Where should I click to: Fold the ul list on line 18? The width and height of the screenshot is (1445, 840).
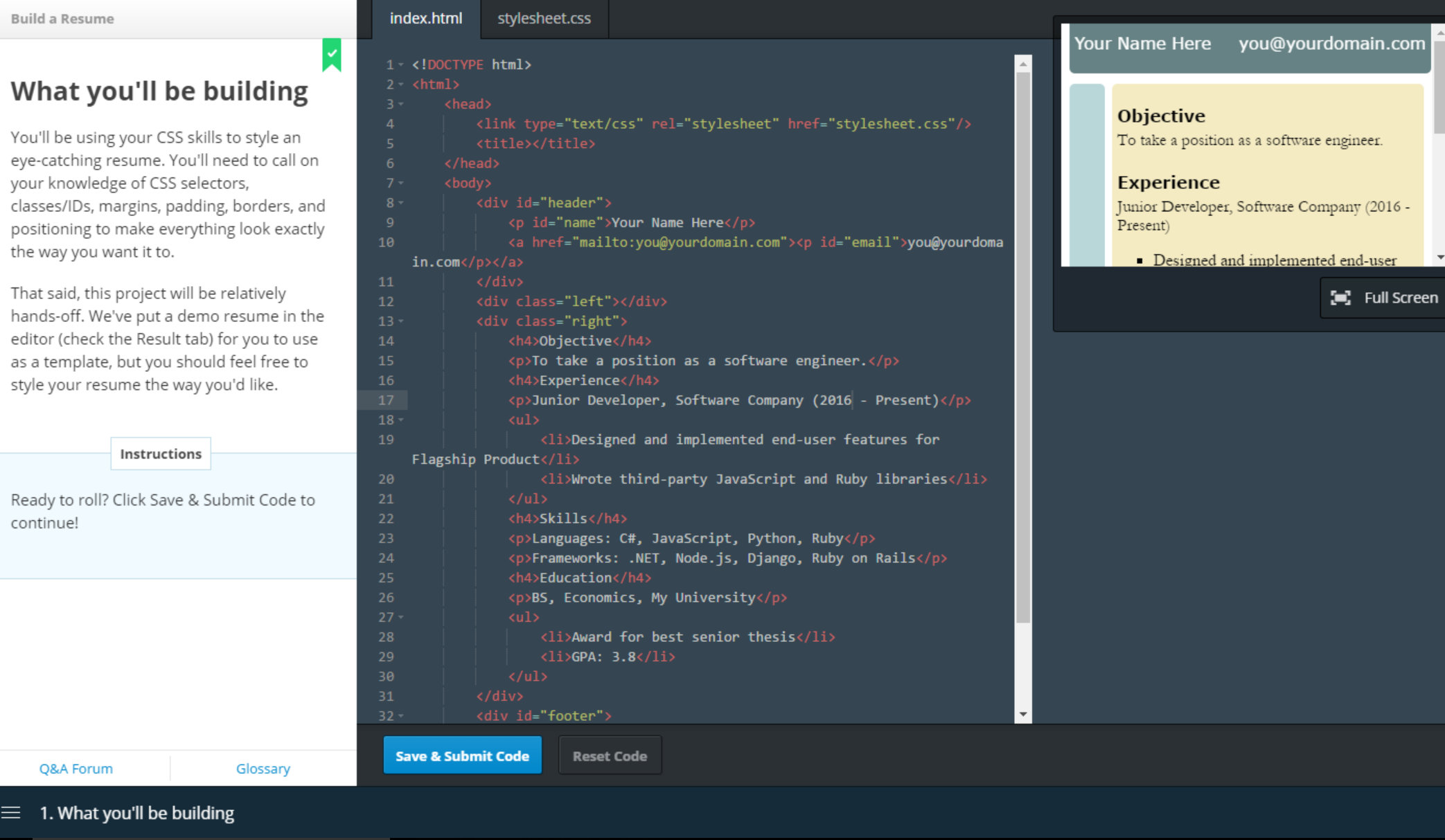pyautogui.click(x=401, y=420)
